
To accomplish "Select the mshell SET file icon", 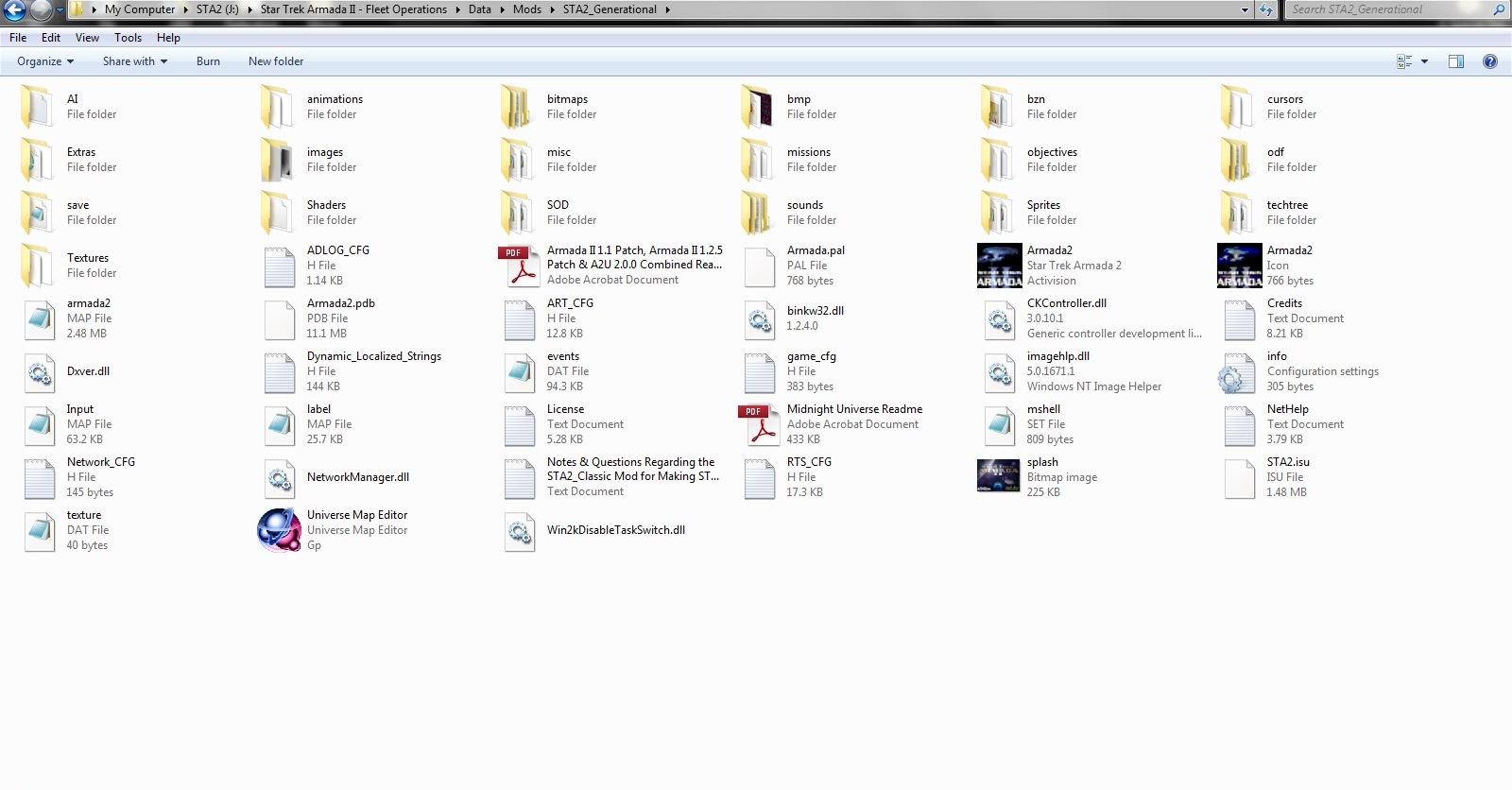I will coord(999,424).
